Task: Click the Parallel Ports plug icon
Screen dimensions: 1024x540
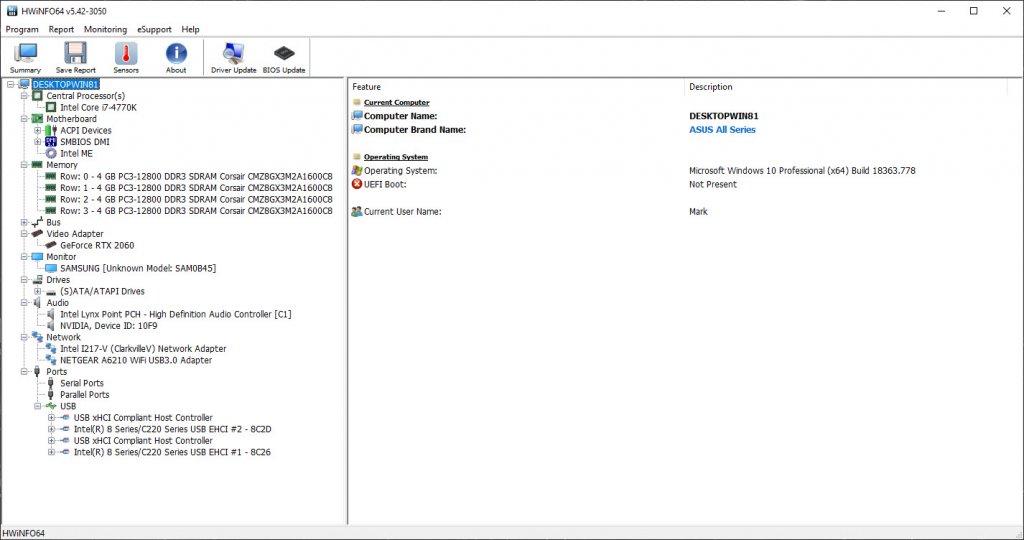Action: tap(51, 394)
